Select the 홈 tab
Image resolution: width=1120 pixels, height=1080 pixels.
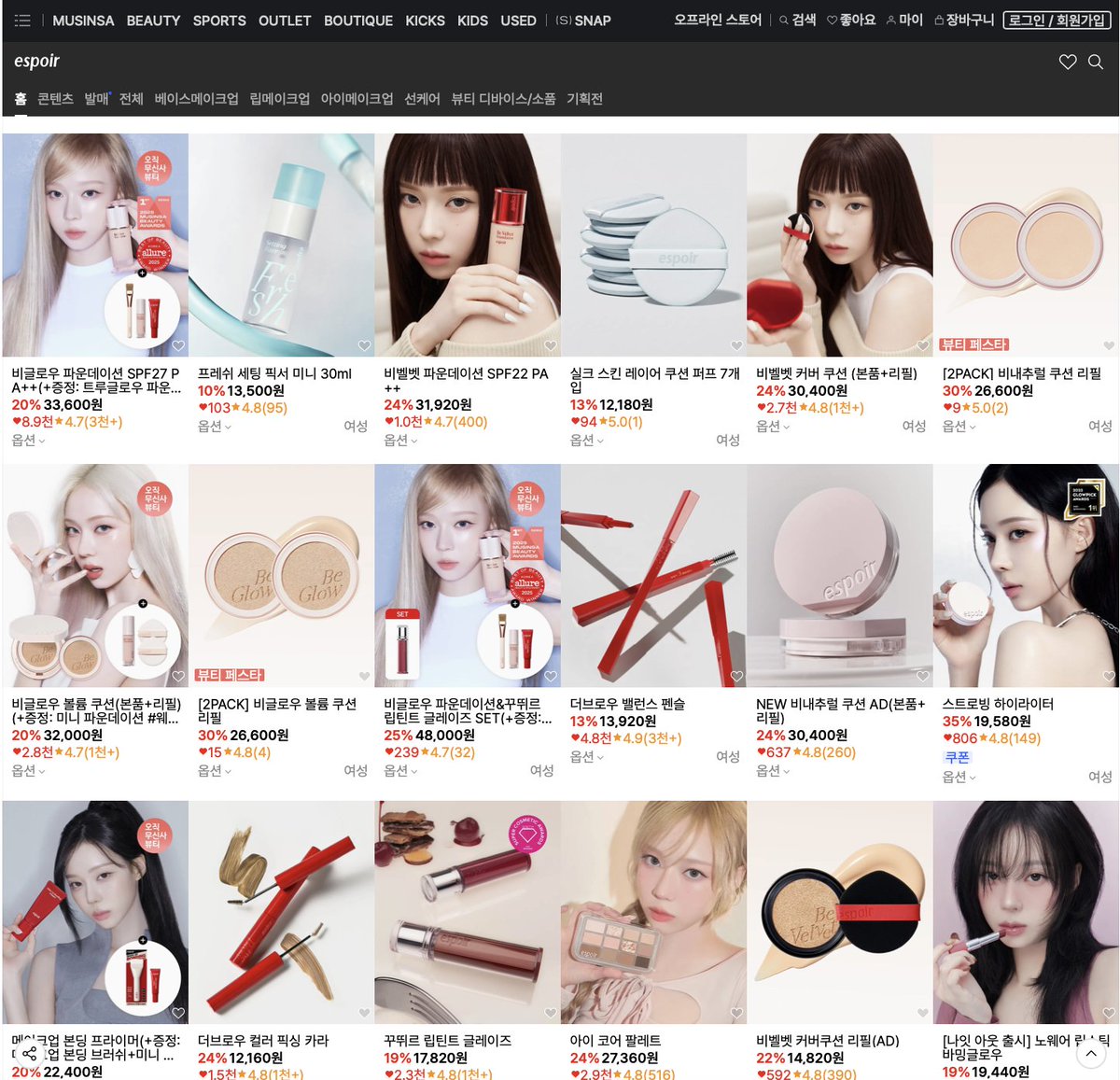coord(21,99)
